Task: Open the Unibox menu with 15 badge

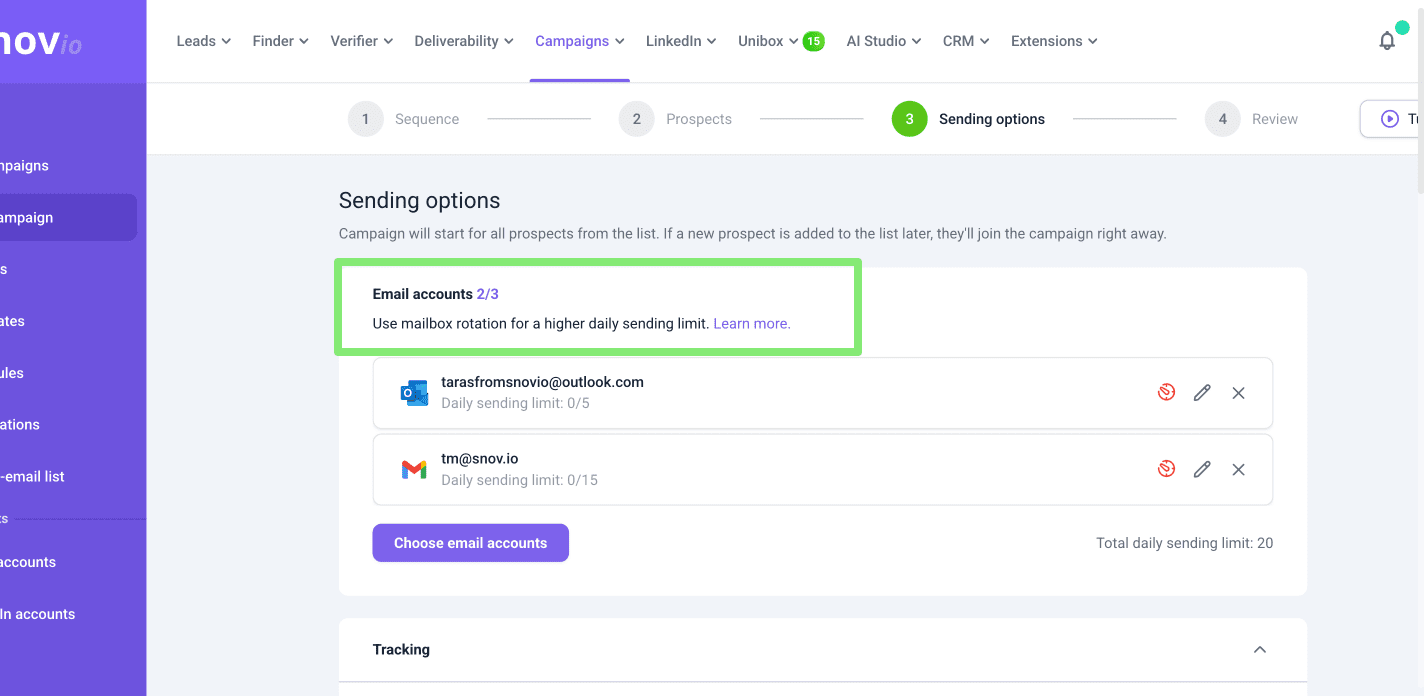Action: [768, 41]
